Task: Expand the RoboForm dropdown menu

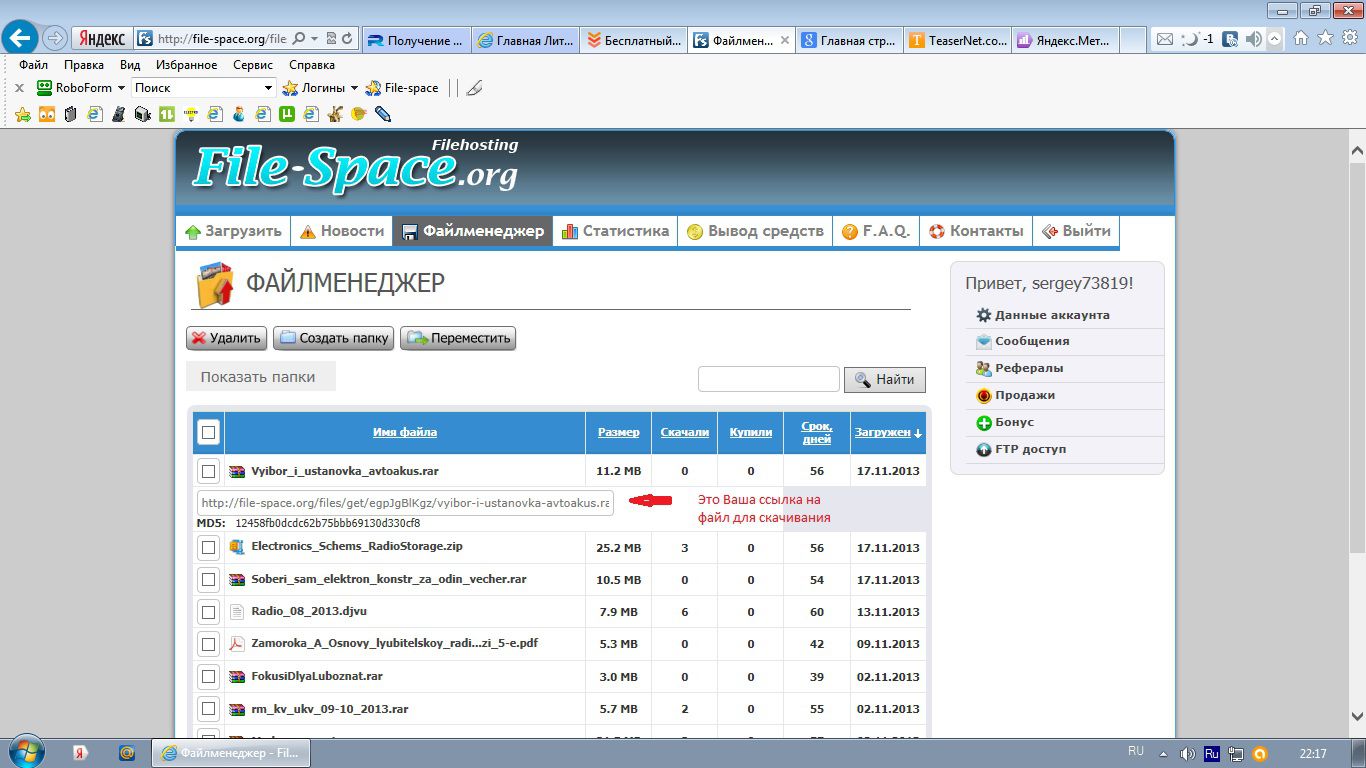Action: click(121, 88)
